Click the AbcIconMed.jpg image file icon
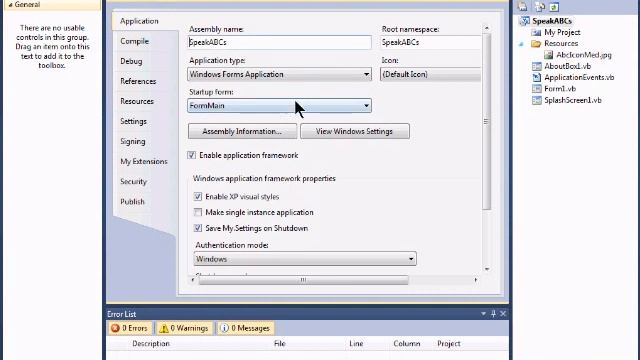Screen dimensions: 640x360 coord(549,55)
